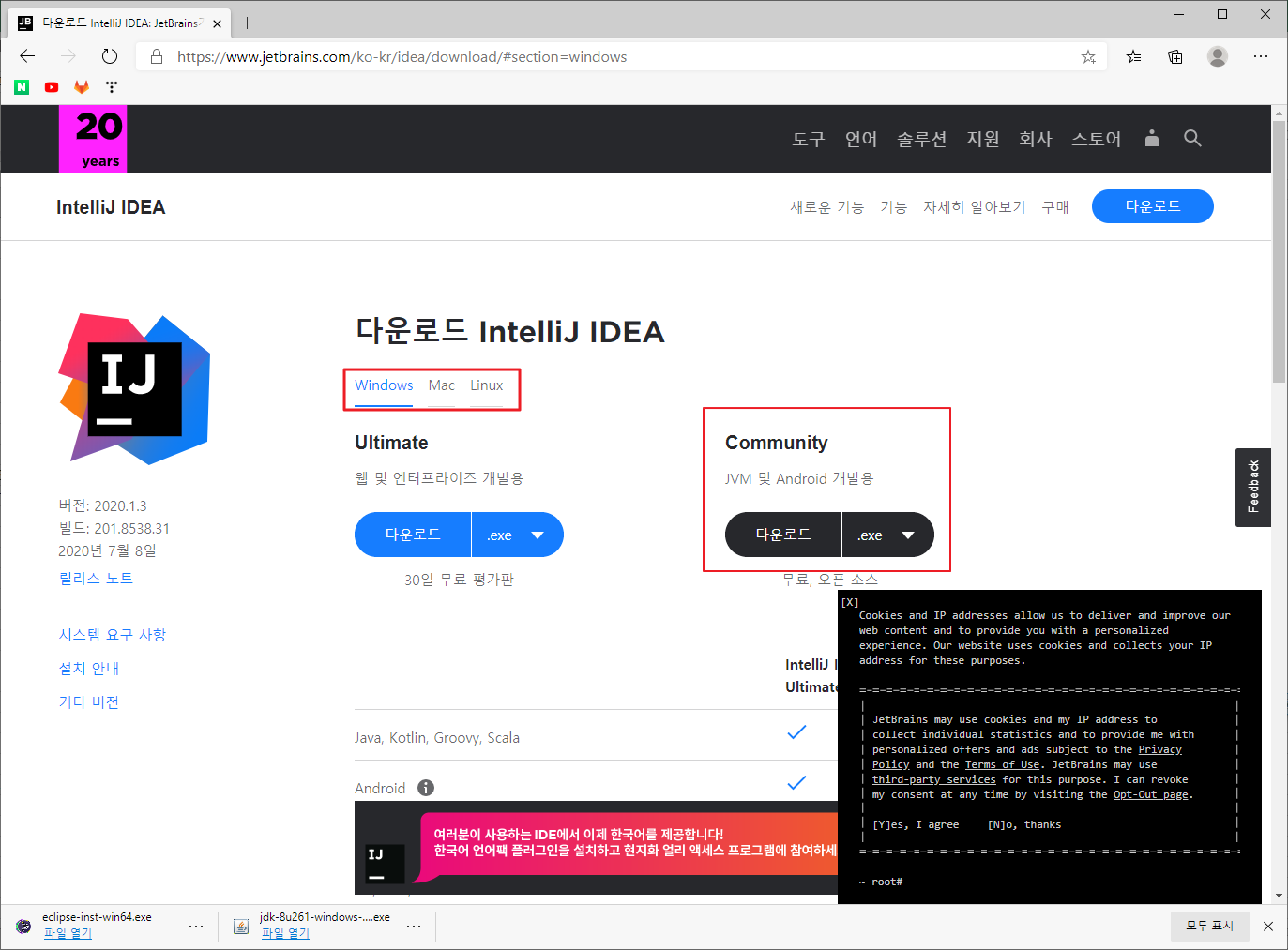
Task: Show the Android info tooltip icon
Action: click(426, 788)
